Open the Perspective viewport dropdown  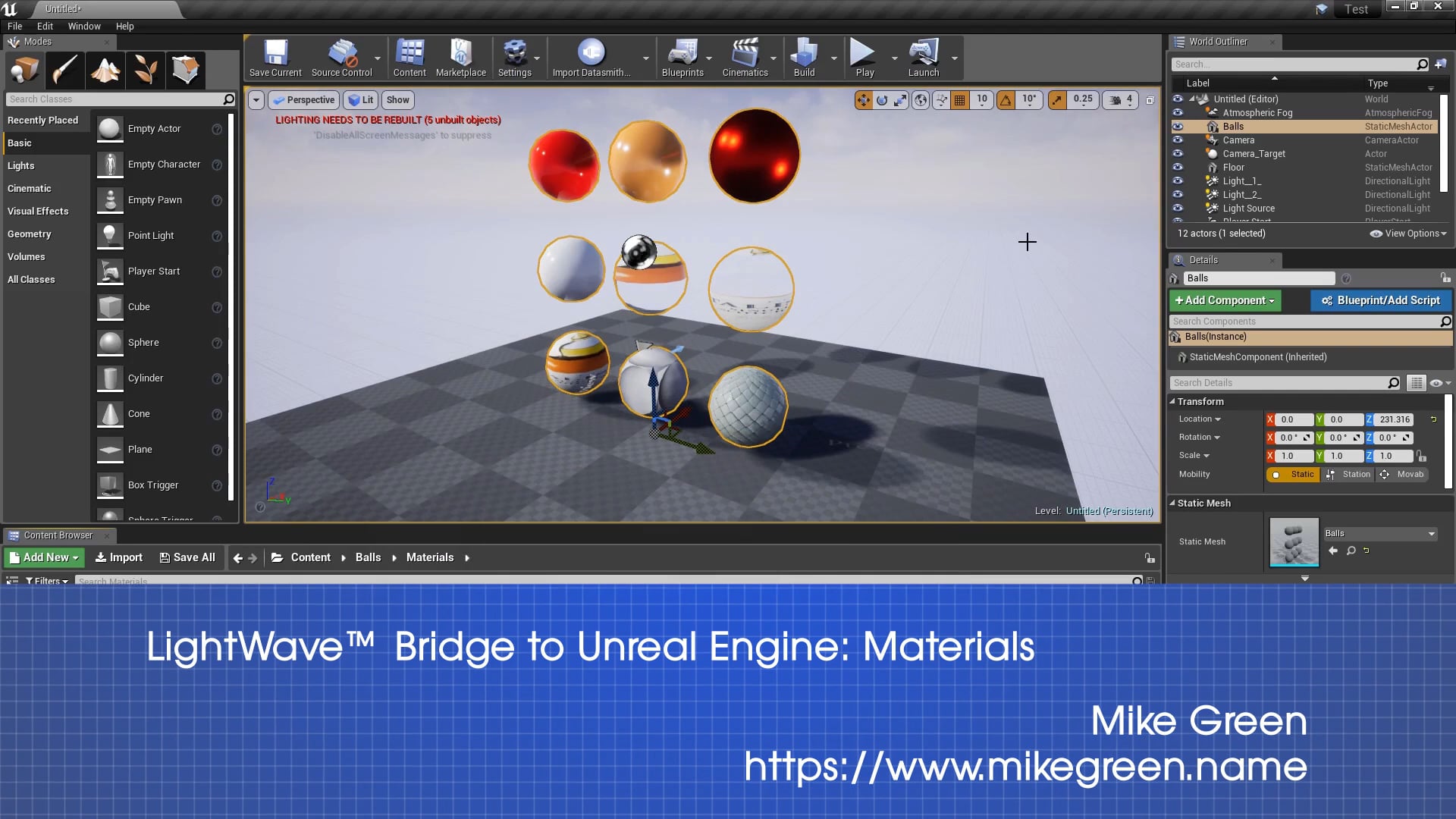pos(303,100)
